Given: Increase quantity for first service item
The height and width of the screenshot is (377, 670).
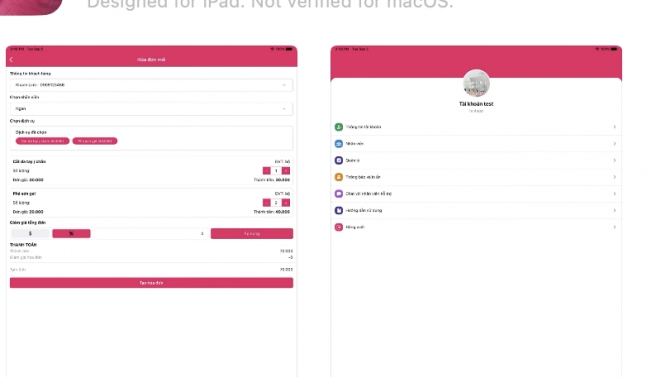Looking at the screenshot, I should pos(286,171).
